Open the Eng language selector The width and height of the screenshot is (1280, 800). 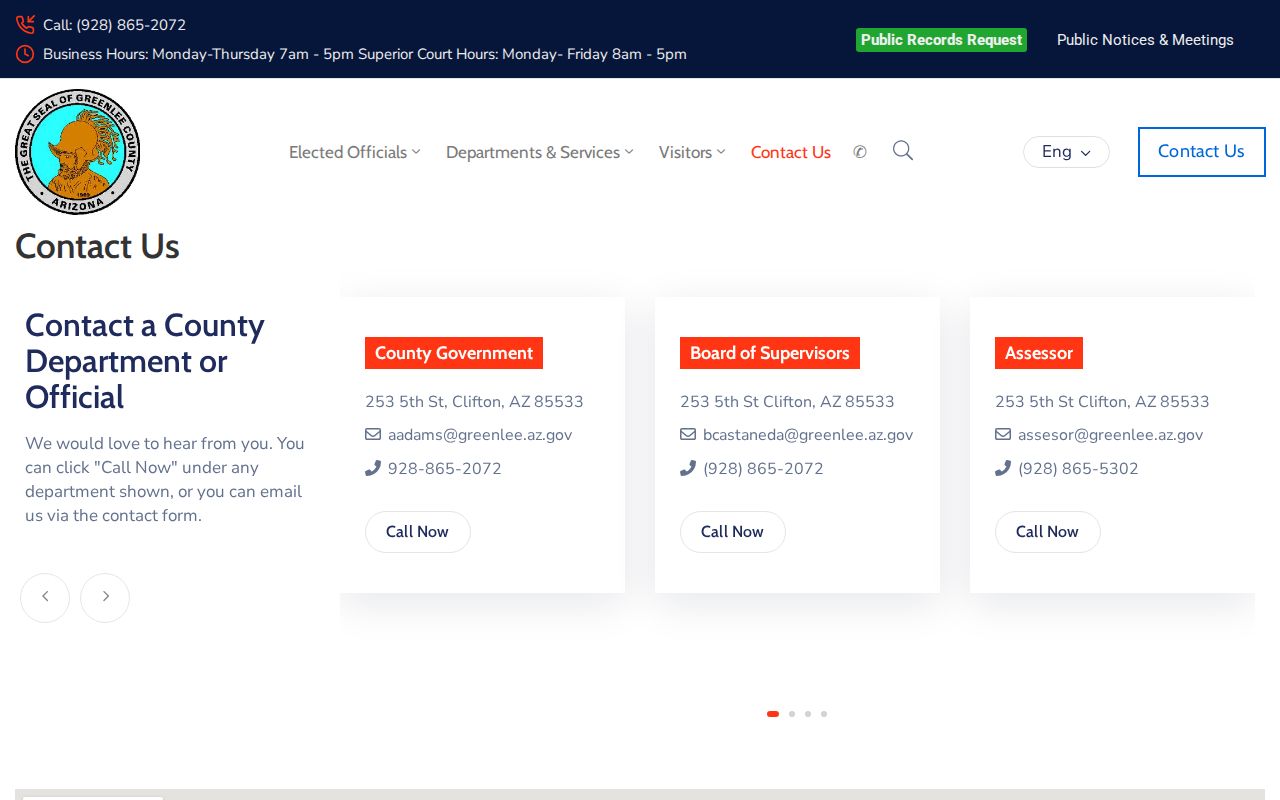point(1066,152)
